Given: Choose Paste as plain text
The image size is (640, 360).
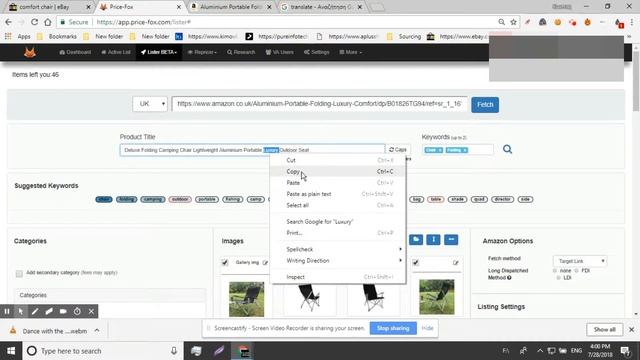Looking at the screenshot, I should pos(338,194).
